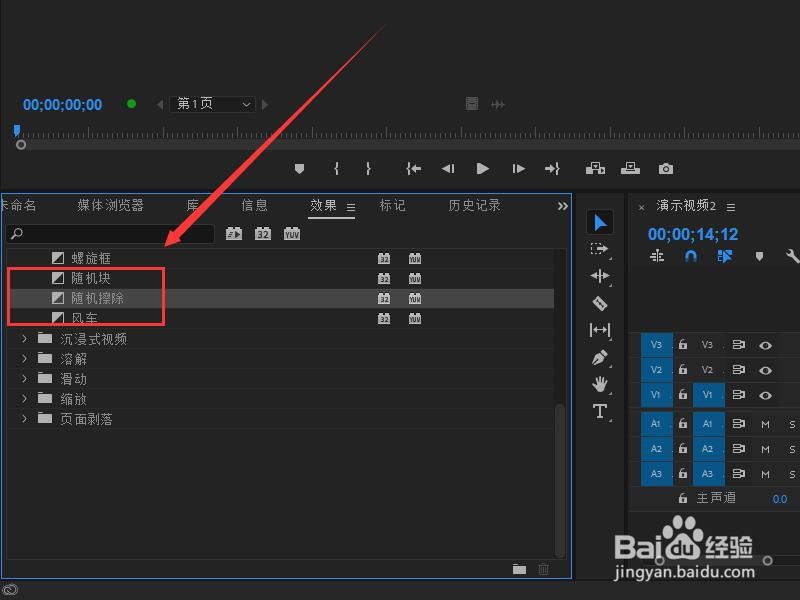Open the 第1页 page dropdown
Image resolution: width=800 pixels, height=600 pixels.
(212, 104)
